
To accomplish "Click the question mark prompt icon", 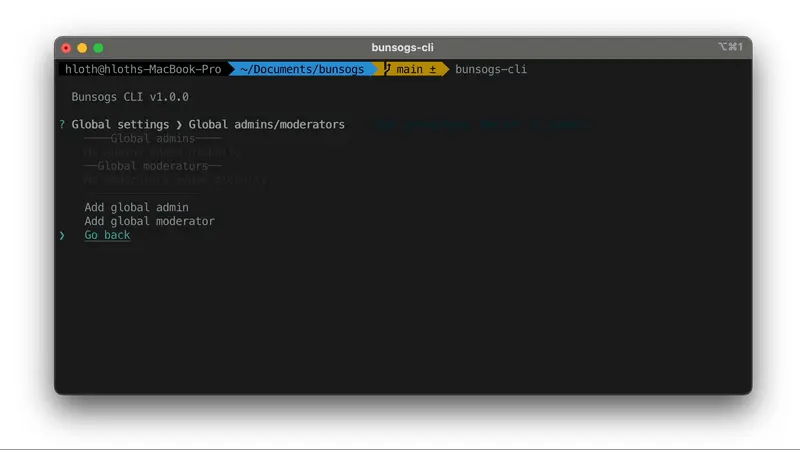I will pyautogui.click(x=62, y=124).
